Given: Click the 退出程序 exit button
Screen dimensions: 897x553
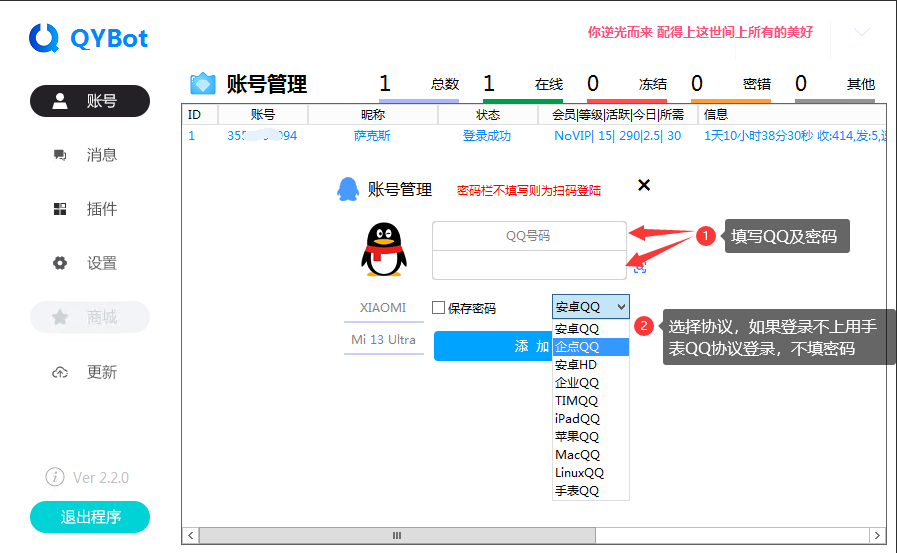Looking at the screenshot, I should coord(90,517).
